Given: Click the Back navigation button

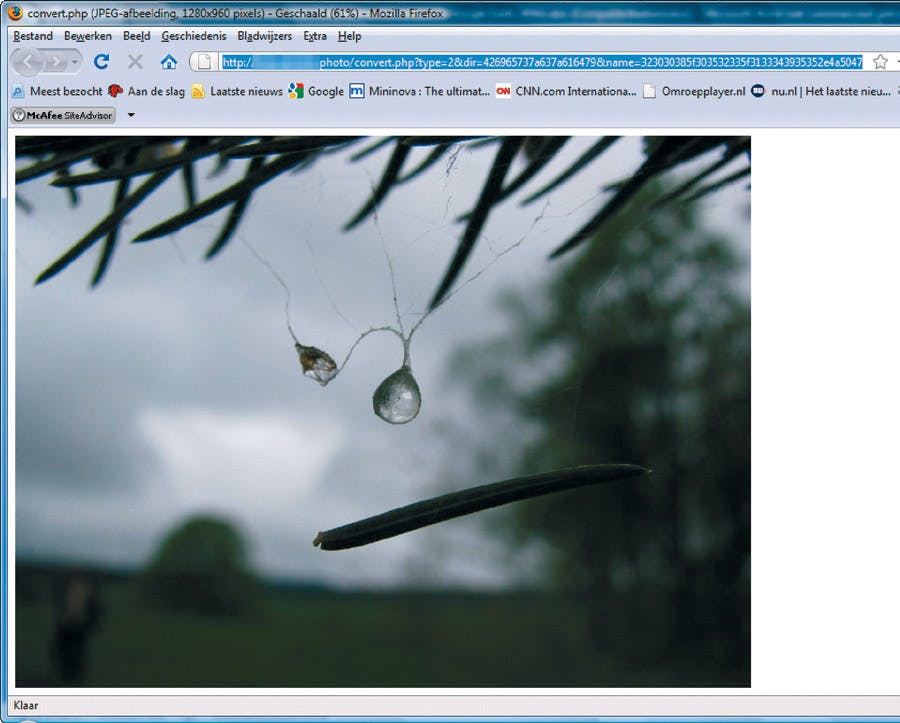Looking at the screenshot, I should tap(28, 62).
